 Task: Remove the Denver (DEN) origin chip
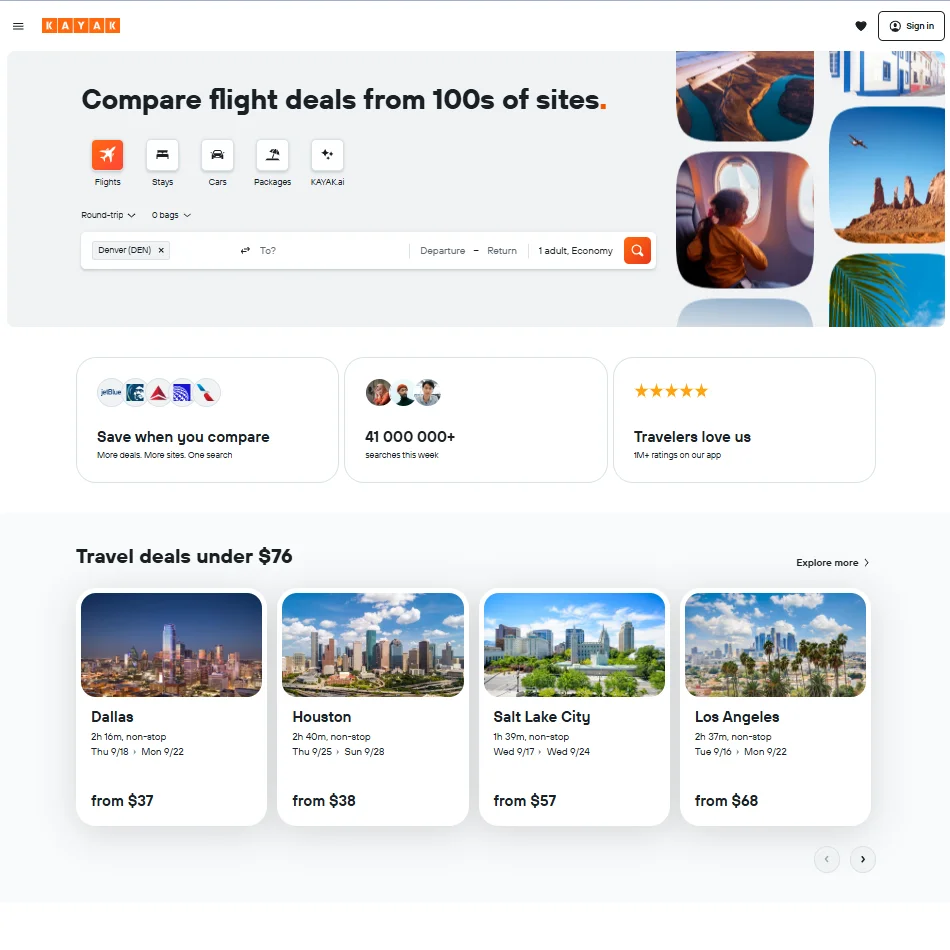pos(161,251)
